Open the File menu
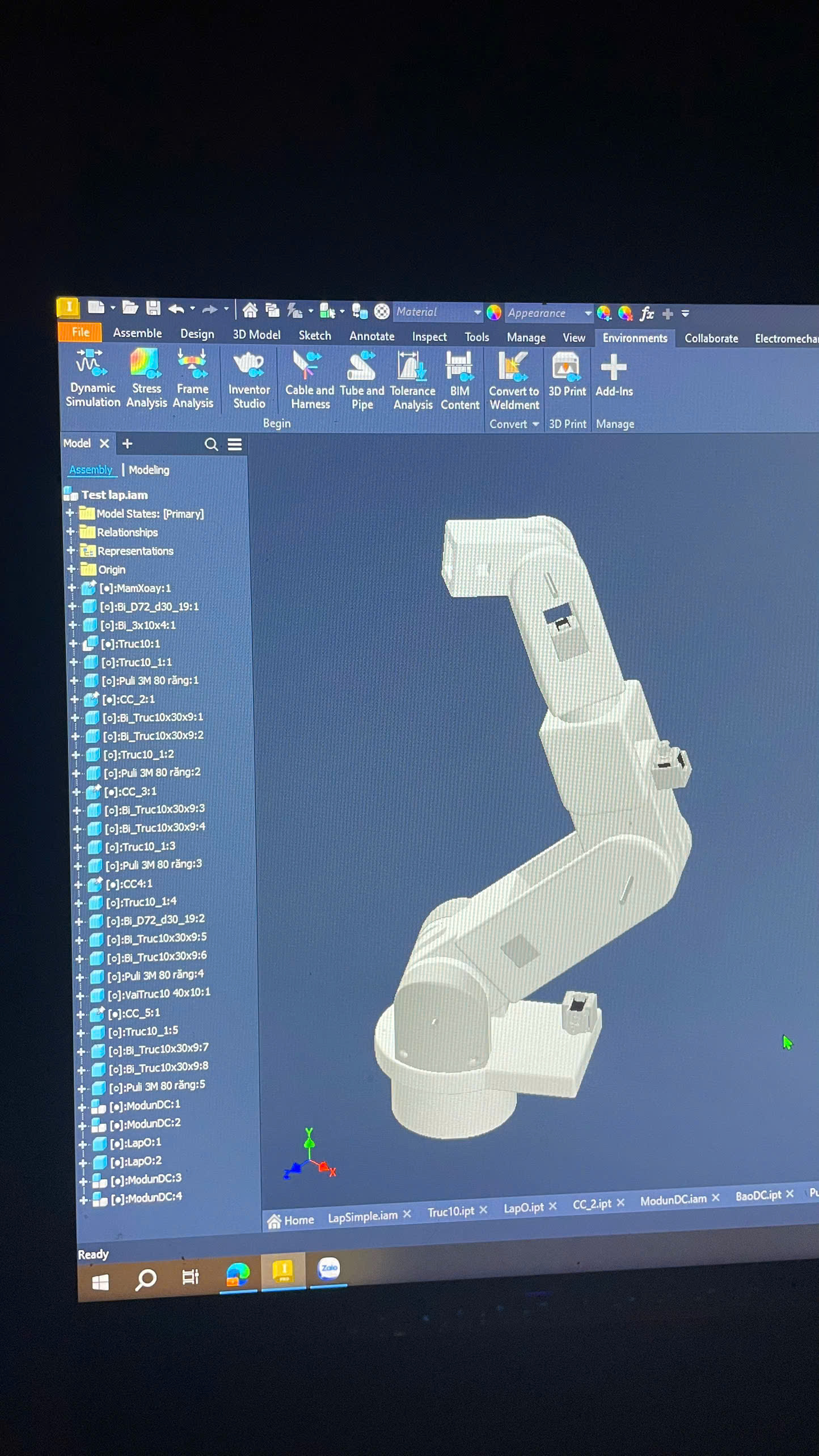This screenshot has height=1456, width=819. [80, 333]
